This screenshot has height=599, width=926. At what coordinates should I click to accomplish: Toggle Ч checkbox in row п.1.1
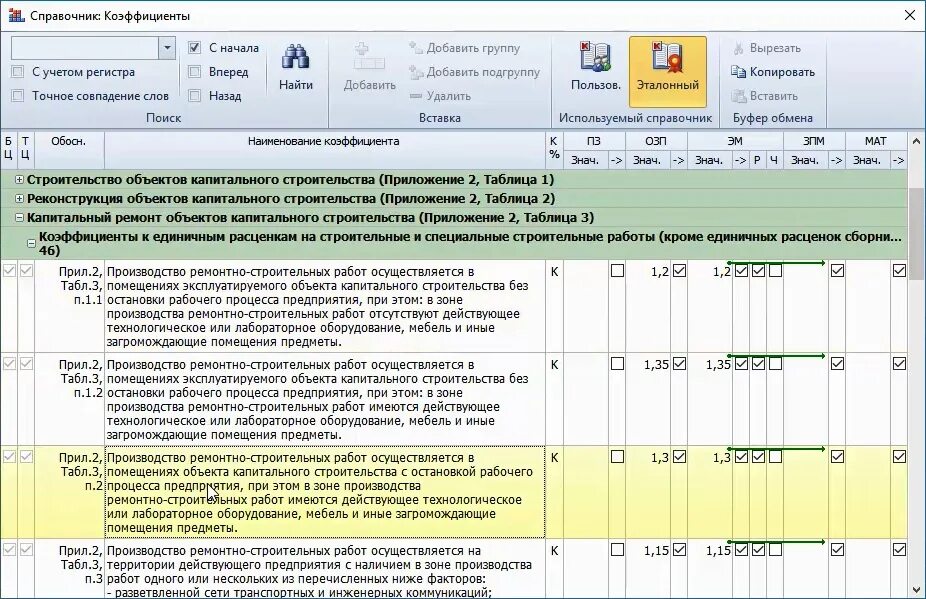coord(775,271)
